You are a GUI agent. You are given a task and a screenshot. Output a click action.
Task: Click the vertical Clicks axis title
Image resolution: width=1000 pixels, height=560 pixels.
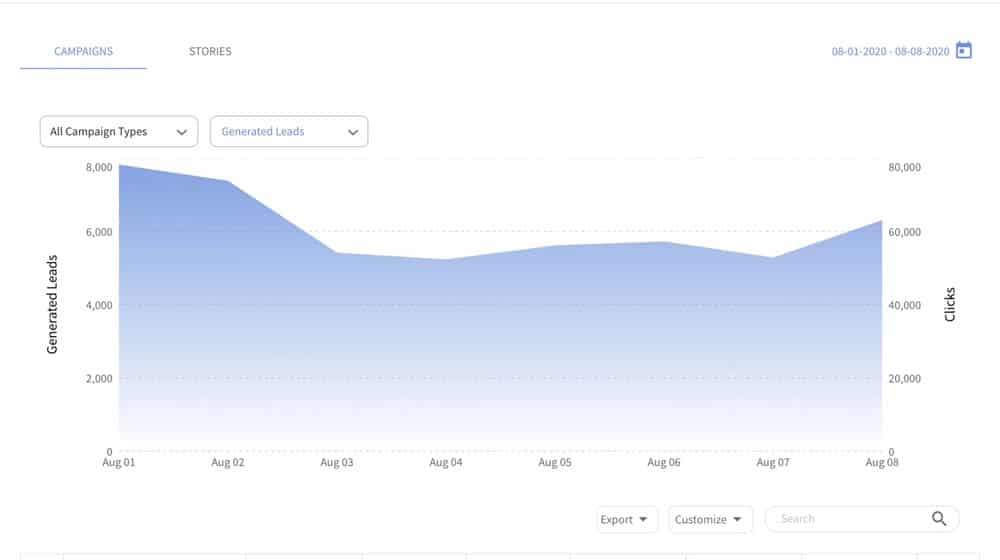click(x=950, y=305)
